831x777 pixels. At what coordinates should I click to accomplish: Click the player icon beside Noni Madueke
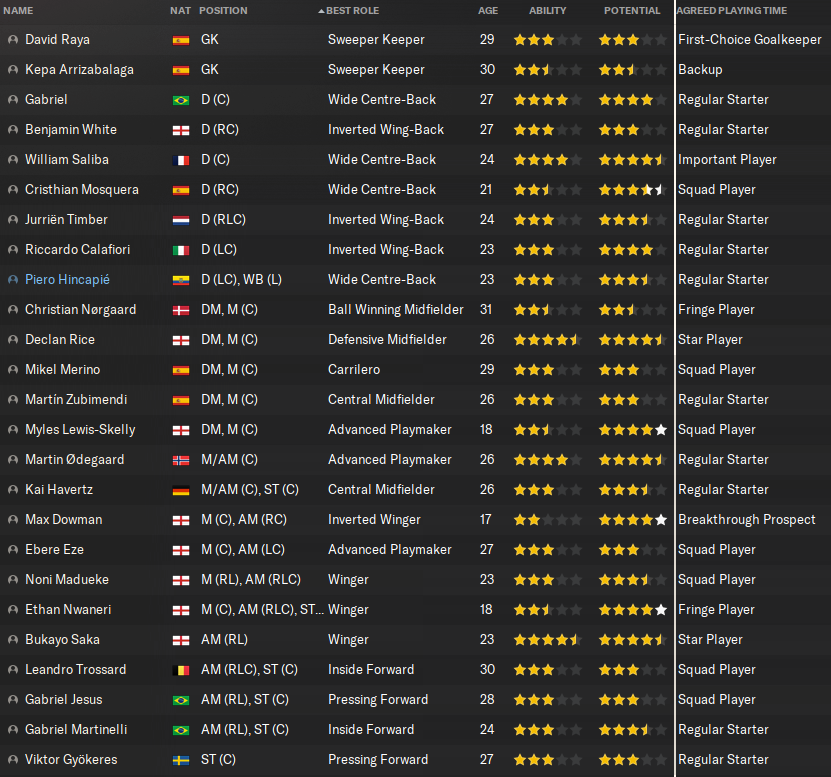coord(13,580)
